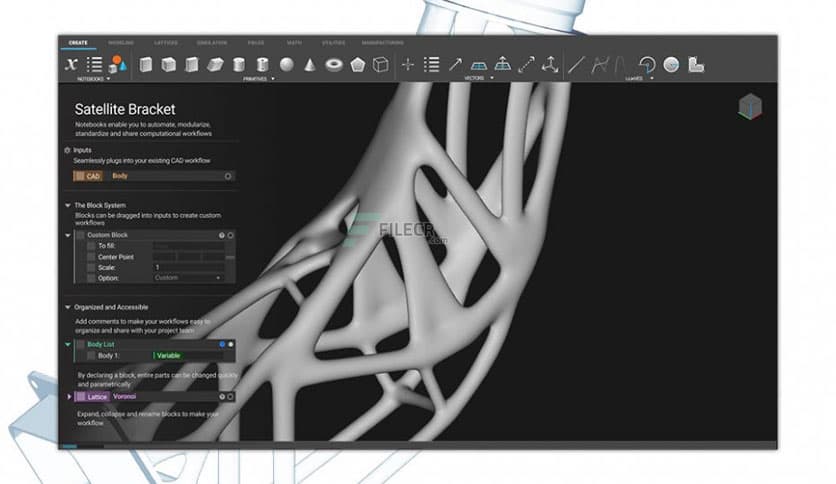Select the flat plane grid icon
836x484 pixels.
(479, 65)
